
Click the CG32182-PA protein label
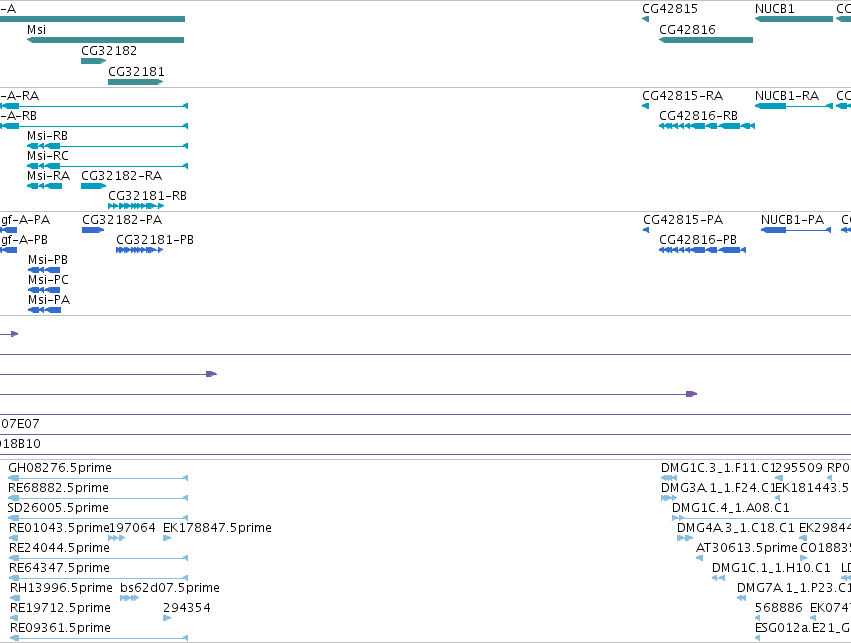122,220
